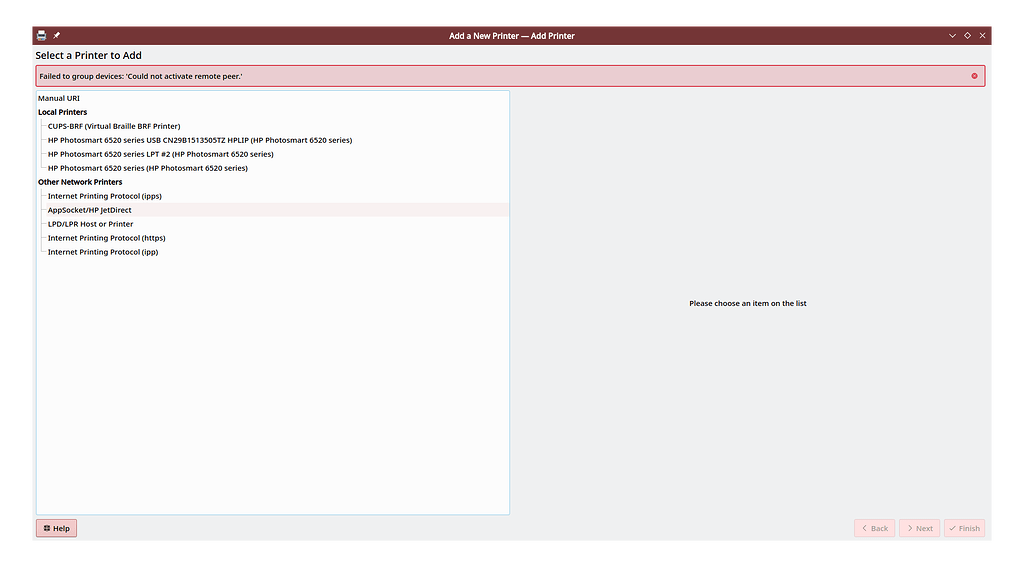Screen dimensions: 1024x579
Task: Select the HP Photosmart 6520 LPT #2 printer
Action: tap(160, 154)
